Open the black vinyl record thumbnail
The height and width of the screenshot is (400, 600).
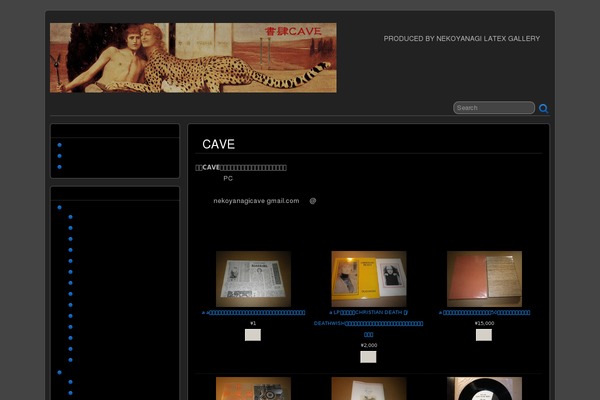tap(484, 389)
